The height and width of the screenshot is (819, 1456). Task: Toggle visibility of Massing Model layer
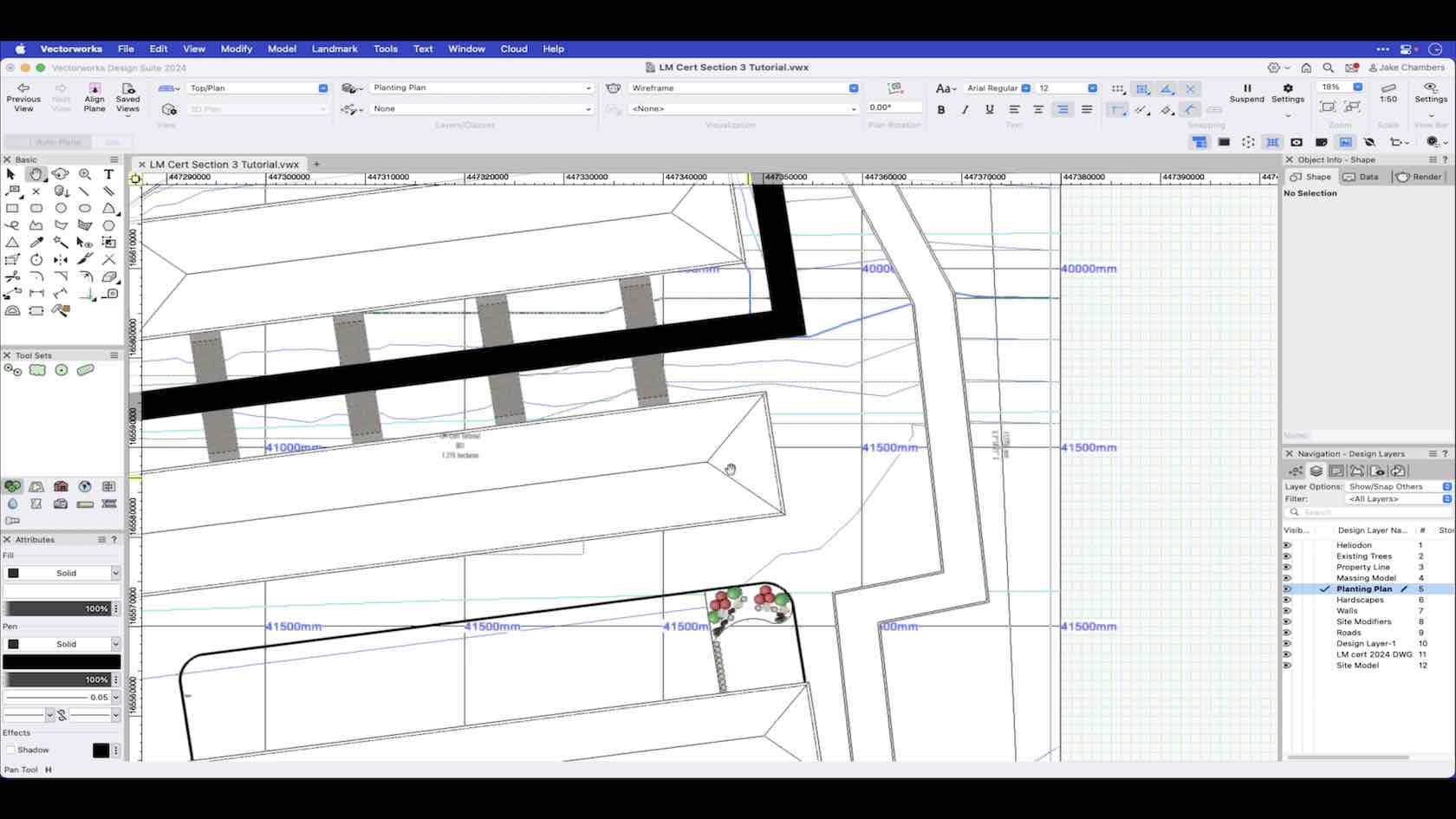[x=1287, y=578]
